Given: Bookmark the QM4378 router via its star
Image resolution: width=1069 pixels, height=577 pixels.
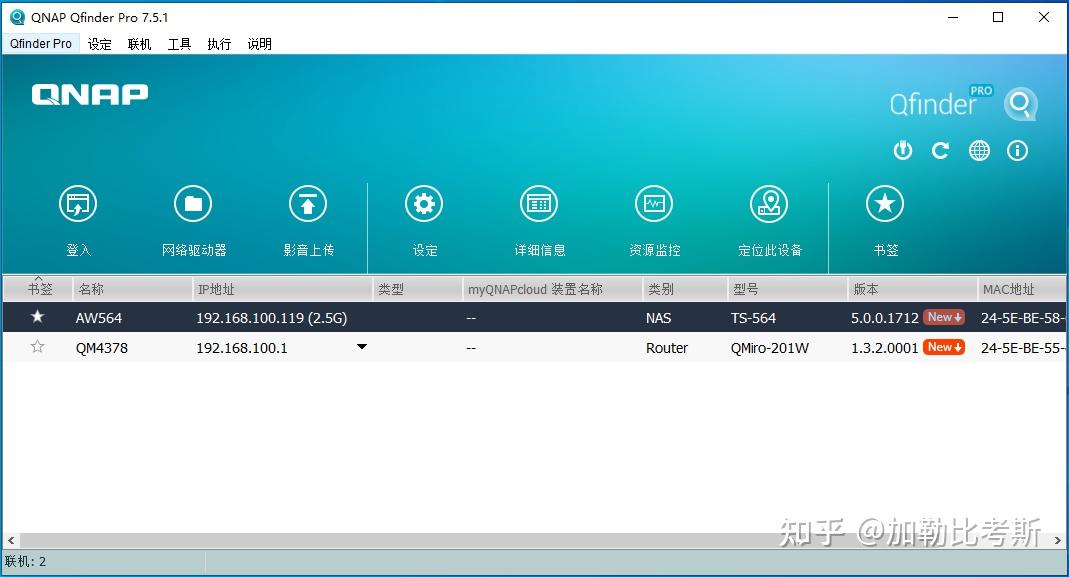Looking at the screenshot, I should pyautogui.click(x=37, y=347).
